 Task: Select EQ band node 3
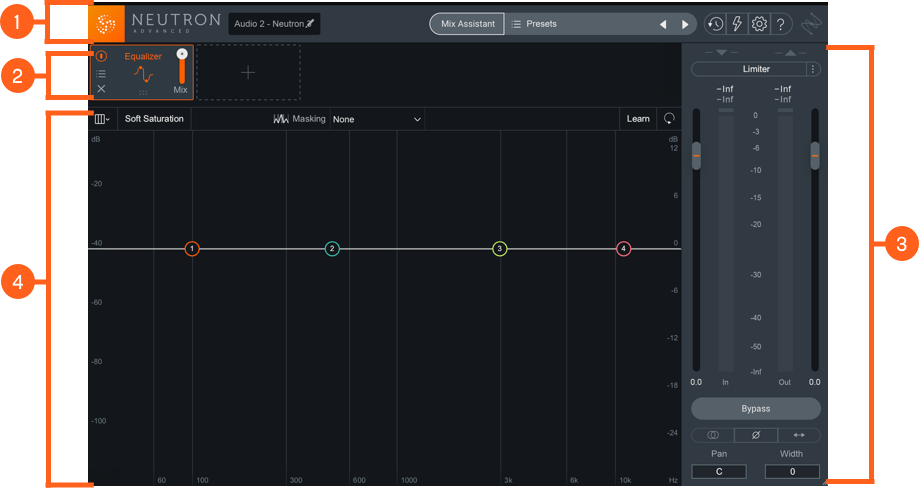499,249
